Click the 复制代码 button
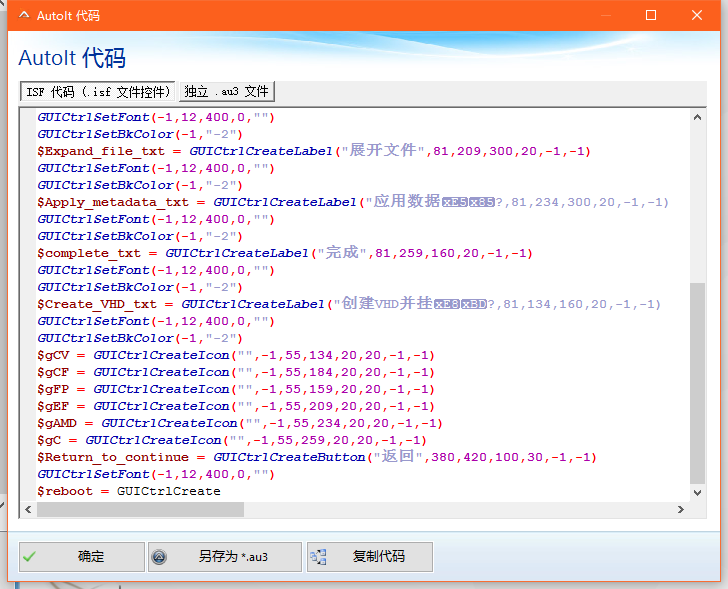This screenshot has width=728, height=589. [370, 557]
